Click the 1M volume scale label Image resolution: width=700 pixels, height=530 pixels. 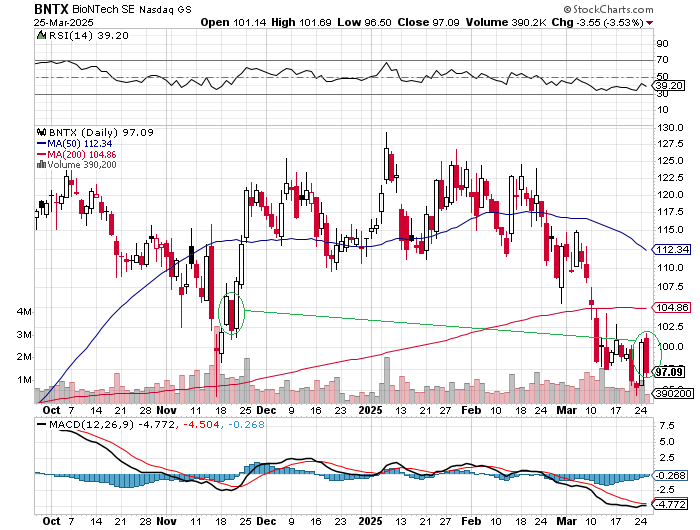click(24, 380)
